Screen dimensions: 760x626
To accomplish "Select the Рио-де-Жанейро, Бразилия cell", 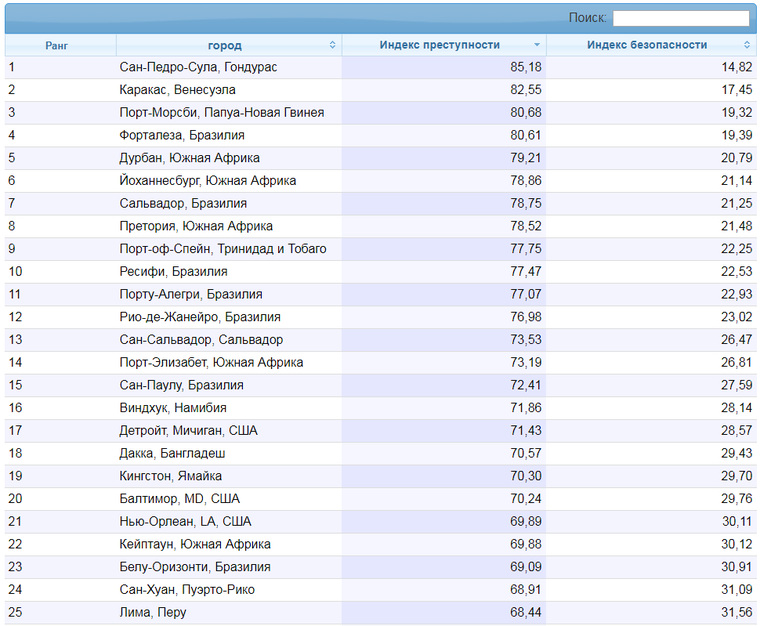I will point(229,317).
